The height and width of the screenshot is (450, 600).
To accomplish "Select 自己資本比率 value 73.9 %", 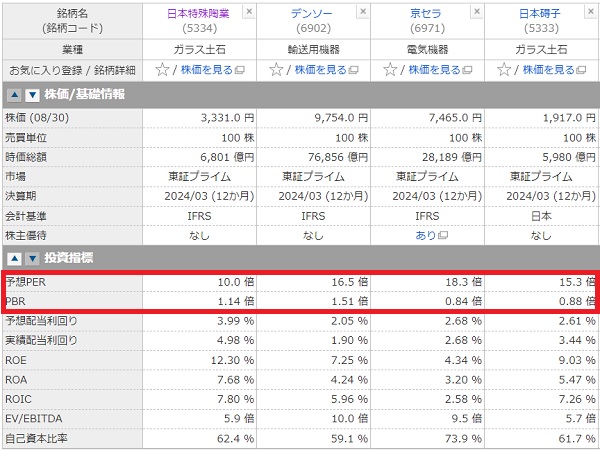I will click(x=462, y=439).
